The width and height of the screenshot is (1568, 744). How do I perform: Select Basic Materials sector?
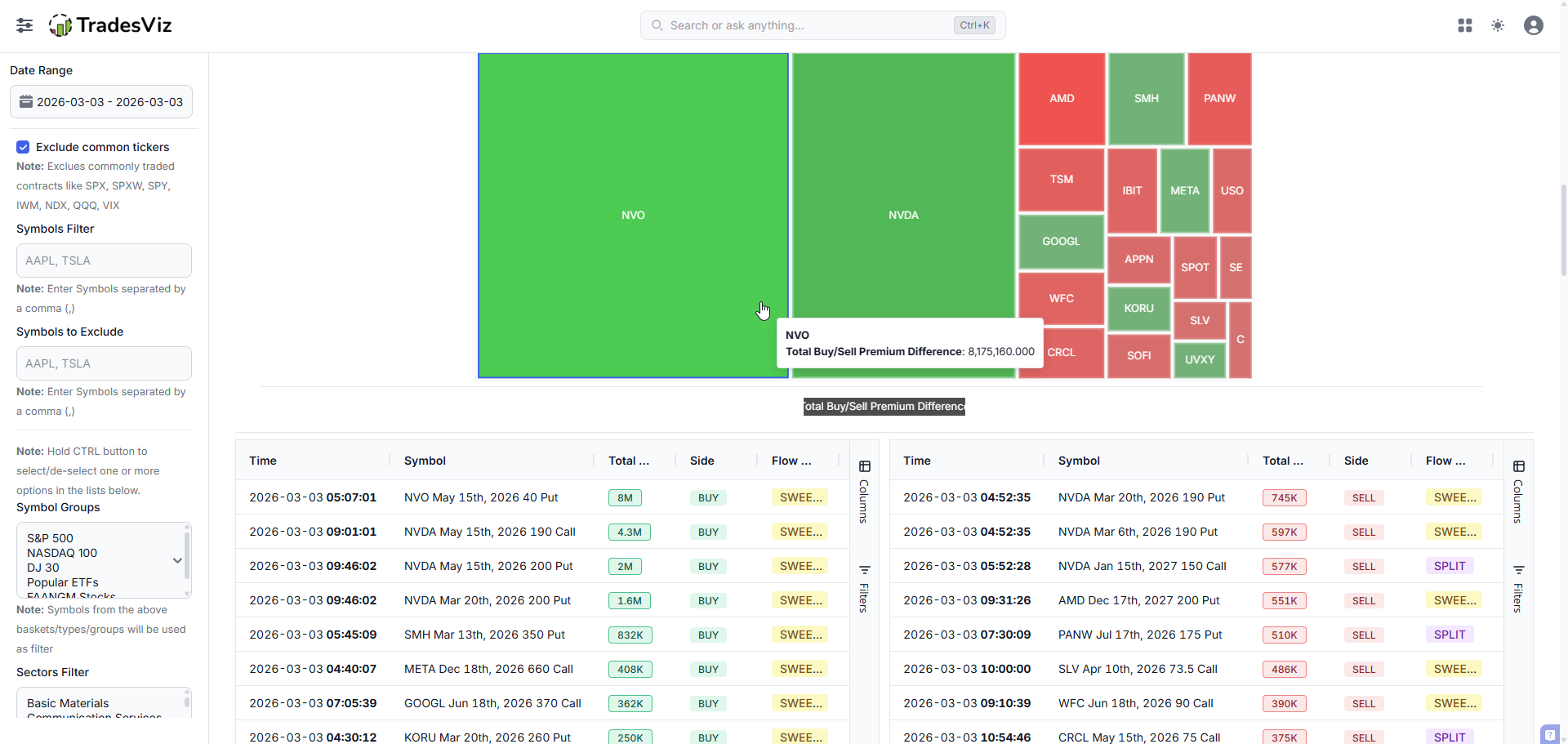click(68, 703)
